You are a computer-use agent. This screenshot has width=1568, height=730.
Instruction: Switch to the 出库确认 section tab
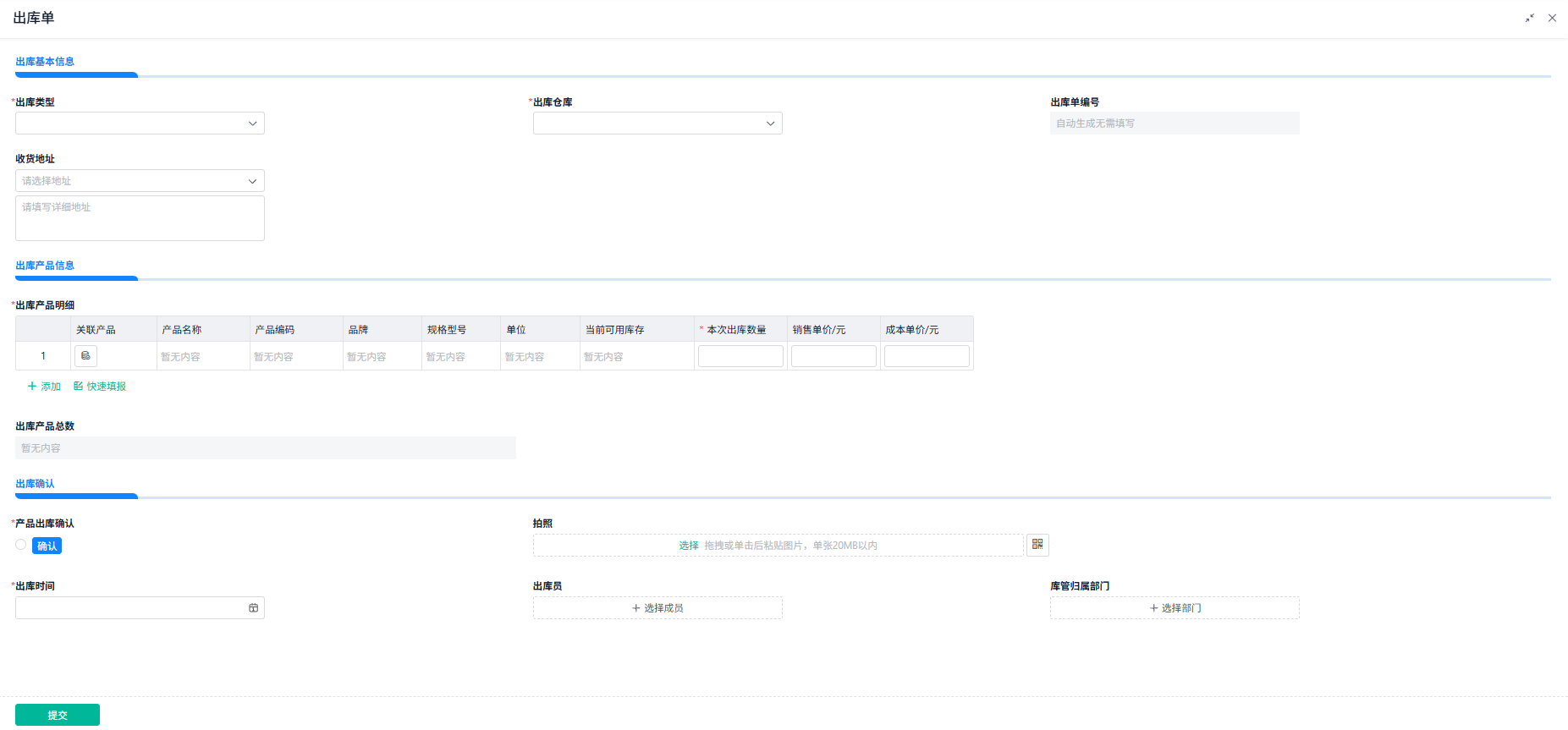point(35,484)
